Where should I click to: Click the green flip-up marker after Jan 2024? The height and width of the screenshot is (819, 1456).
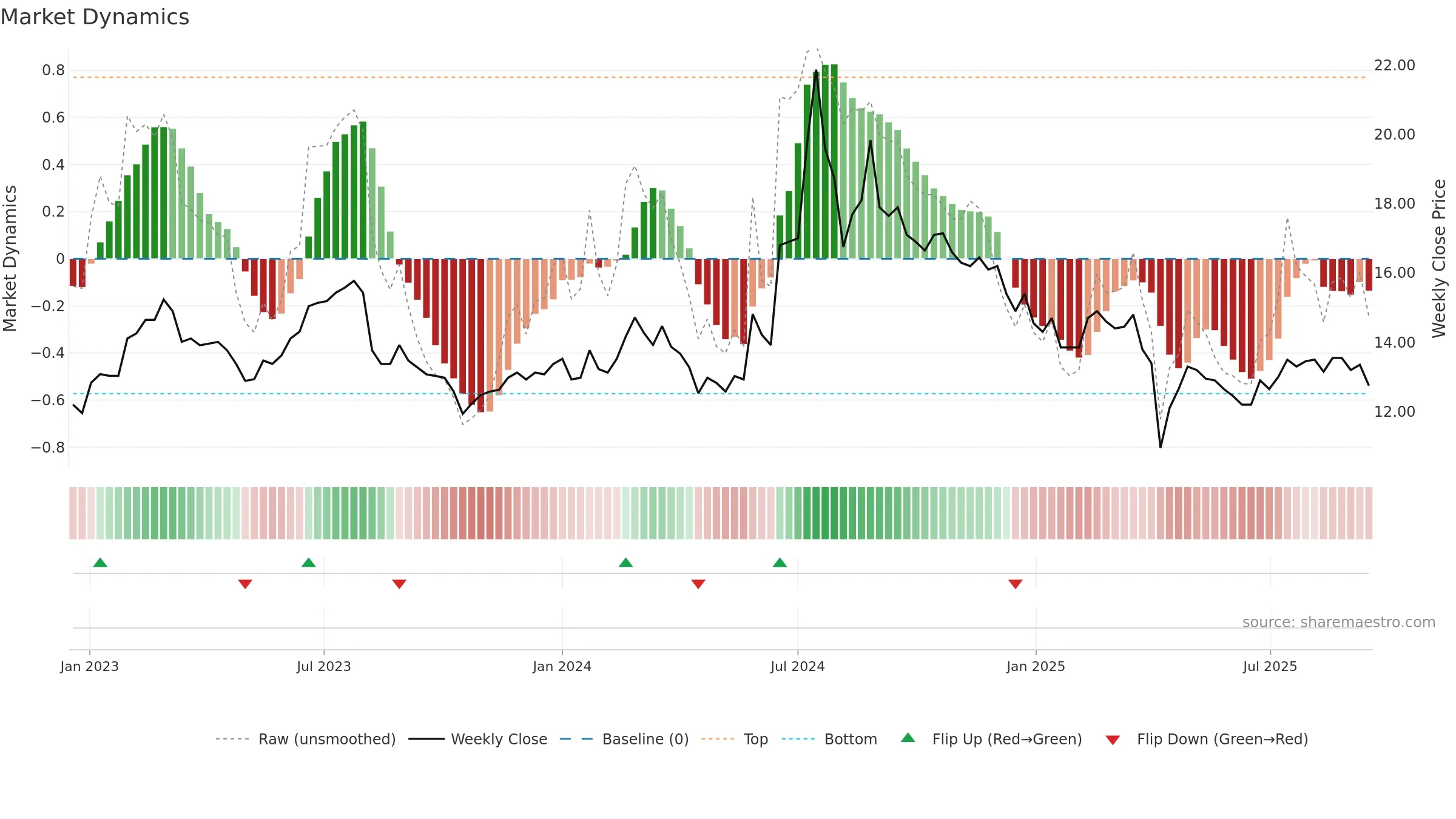coord(625,562)
